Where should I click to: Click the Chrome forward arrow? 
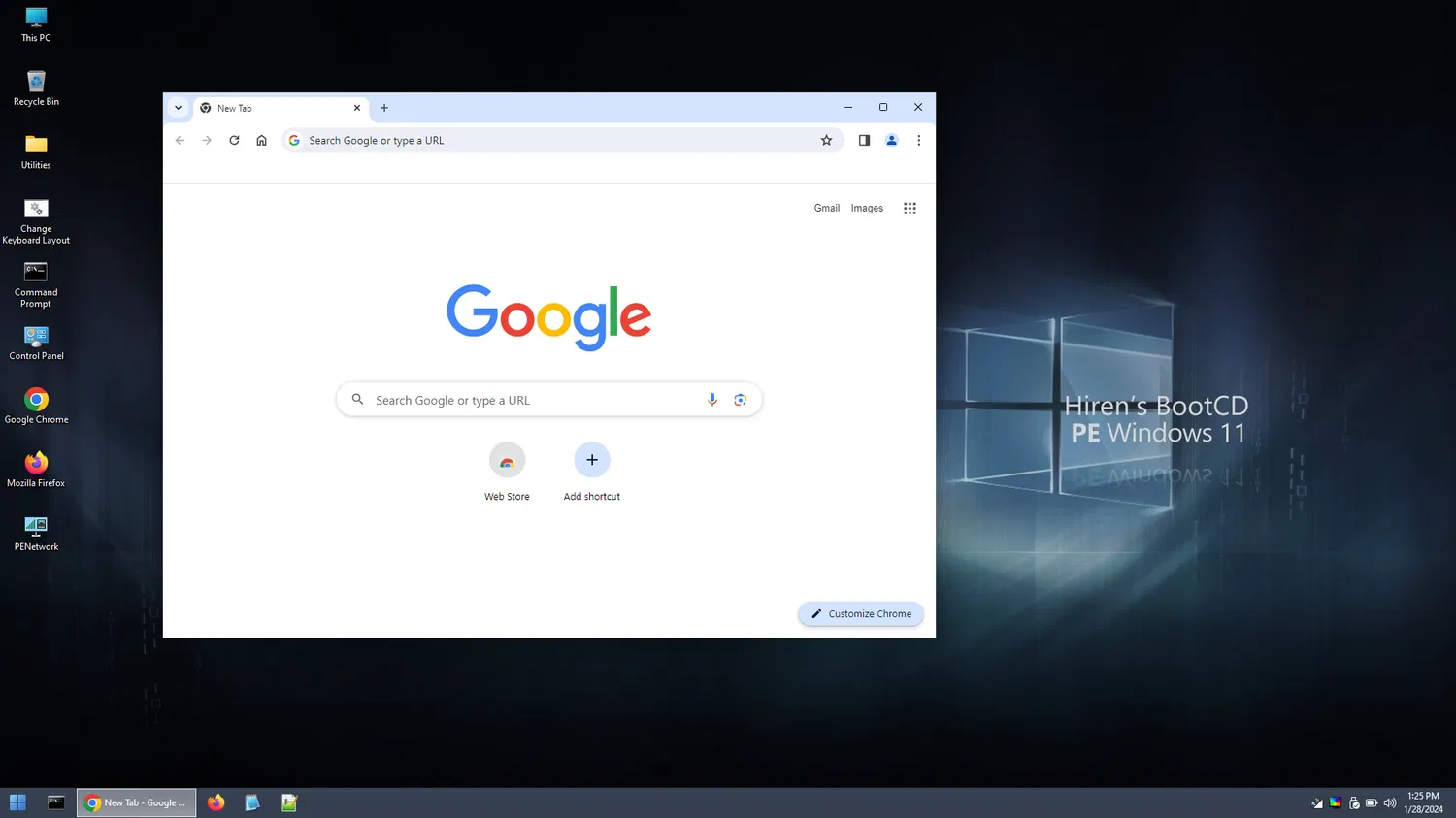pos(207,141)
